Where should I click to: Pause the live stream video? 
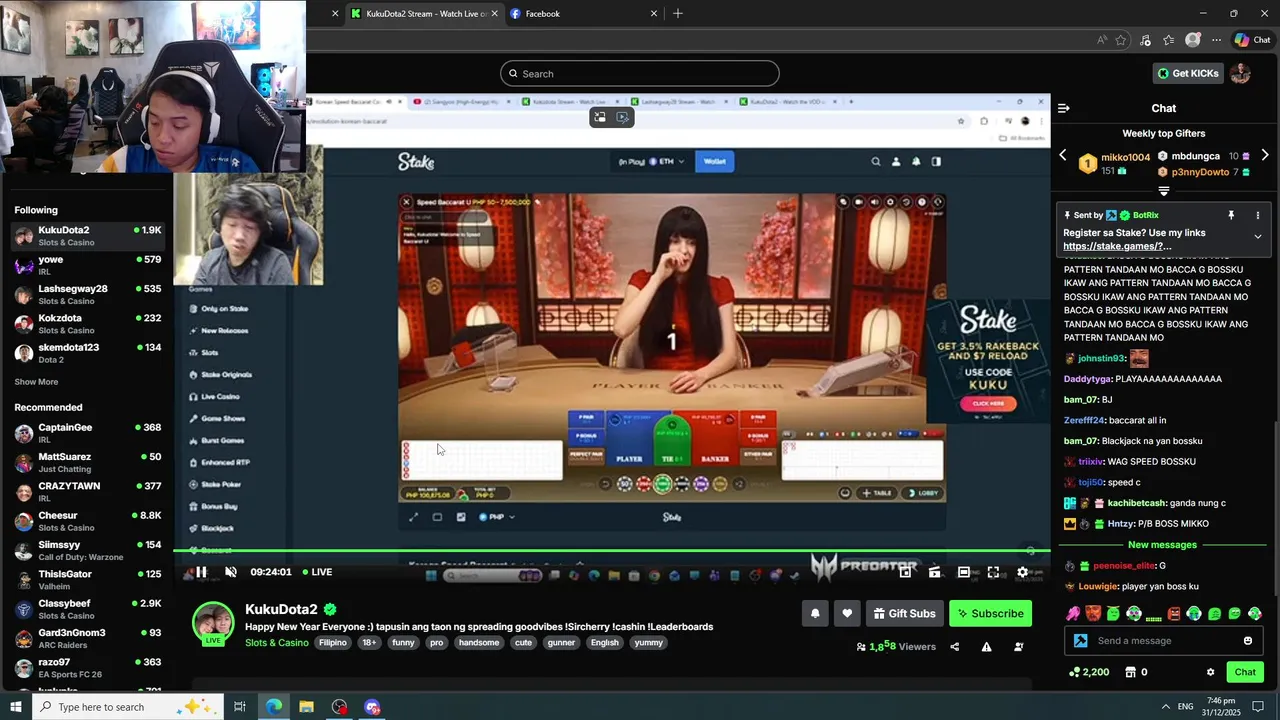(201, 572)
